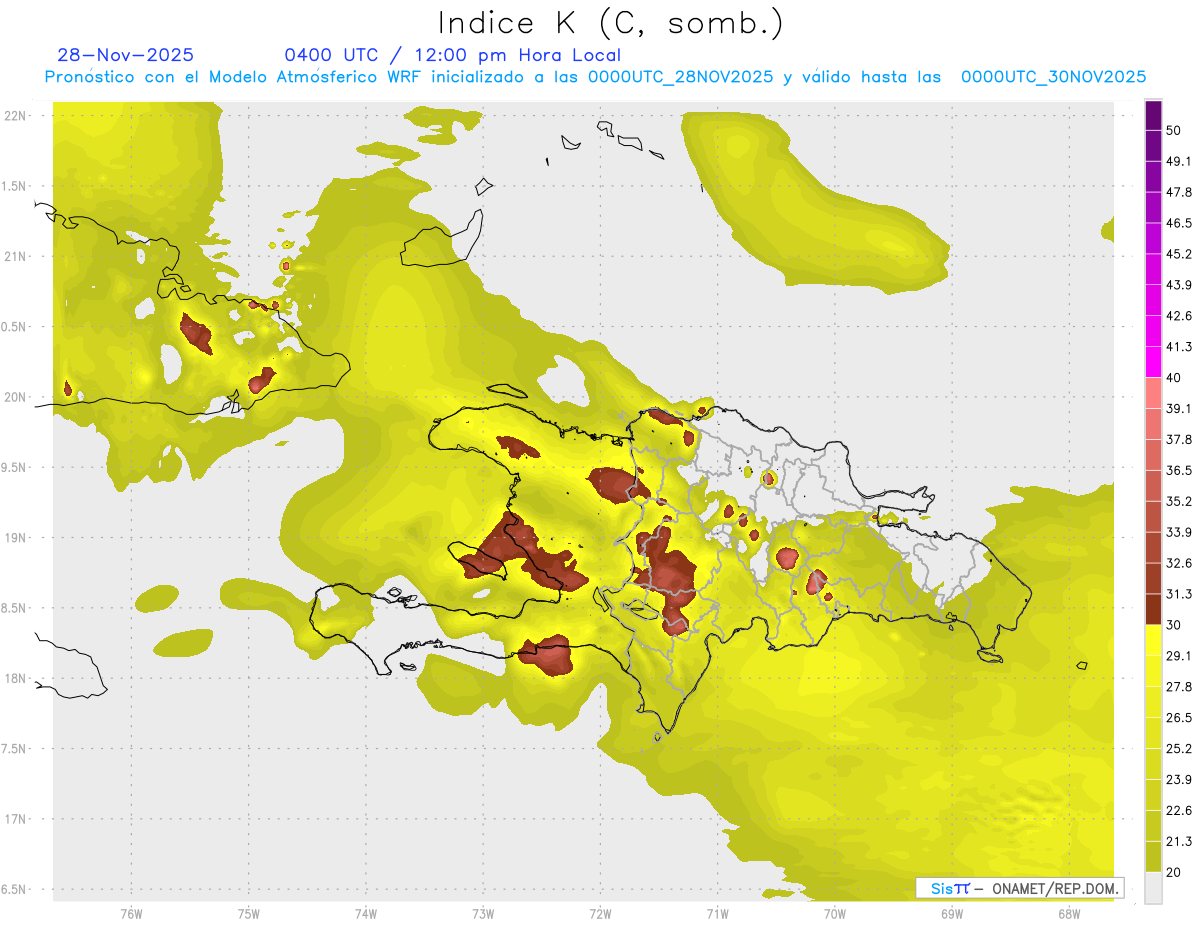This screenshot has width=1200, height=927.
Task: Select the dark purple legend segment above 50
Action: (1153, 116)
